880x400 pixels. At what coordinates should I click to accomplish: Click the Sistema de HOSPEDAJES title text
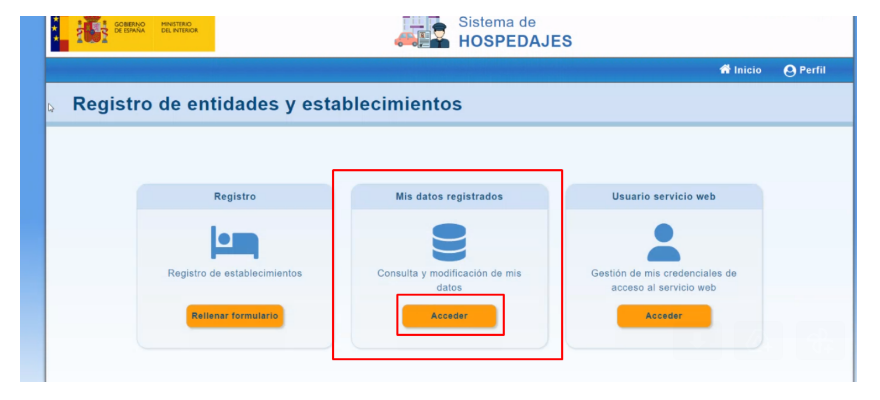(514, 32)
